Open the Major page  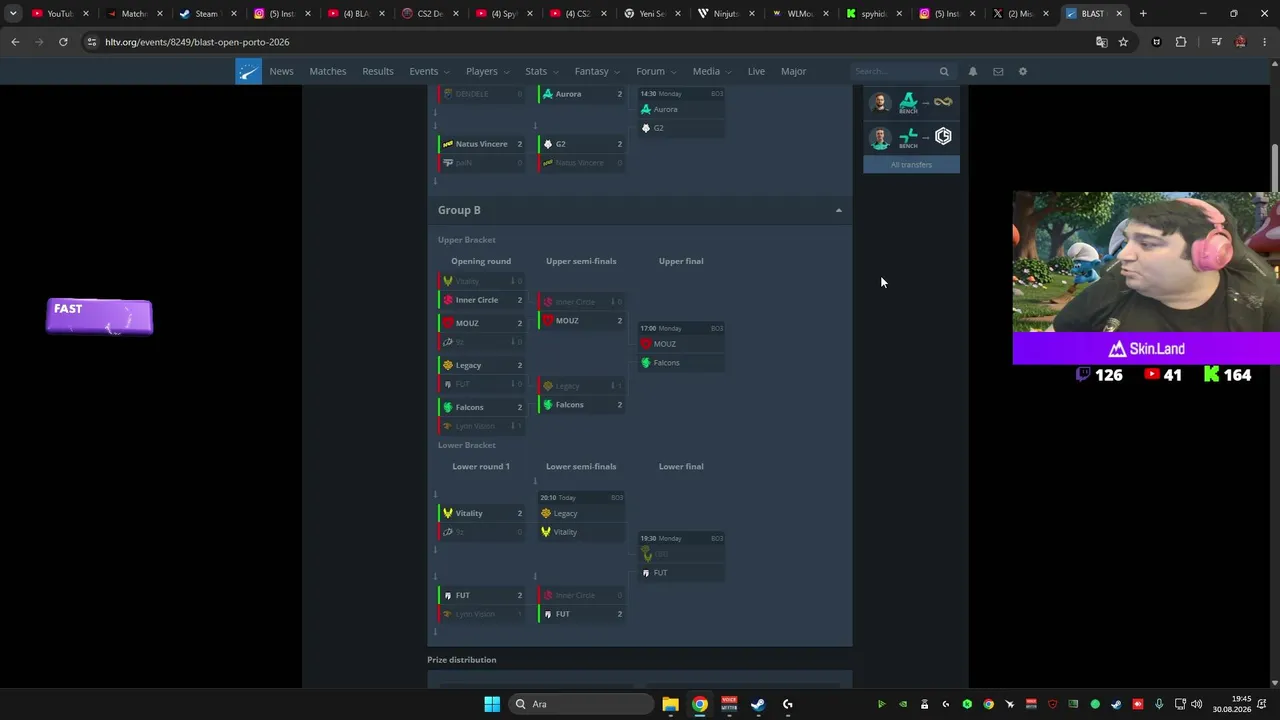793,71
